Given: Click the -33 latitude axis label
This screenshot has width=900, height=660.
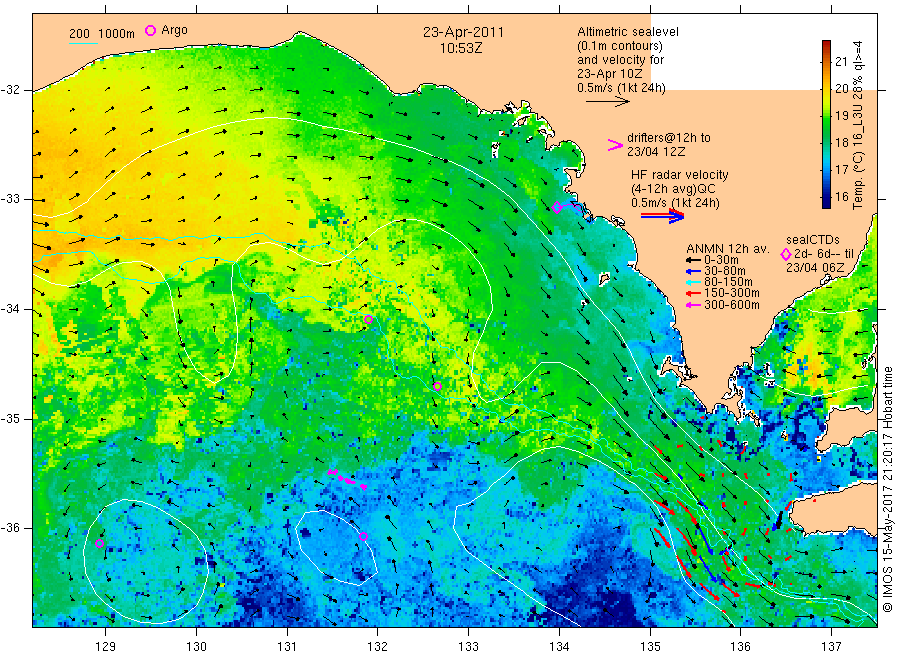Looking at the screenshot, I should [x=10, y=199].
